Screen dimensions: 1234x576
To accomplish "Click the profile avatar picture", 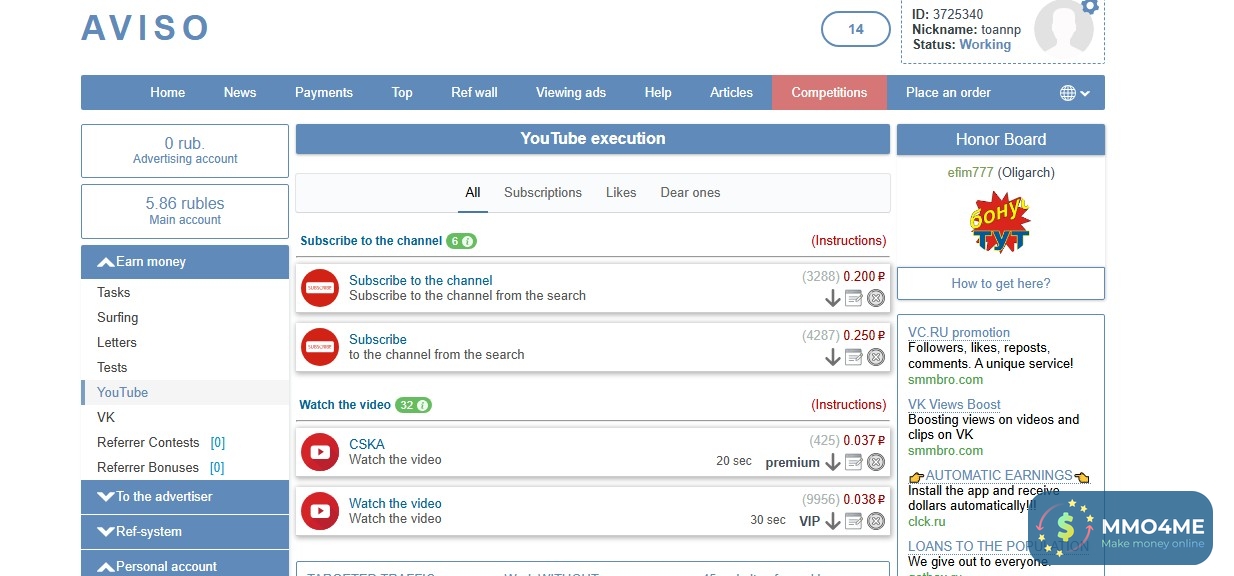I will [1063, 27].
